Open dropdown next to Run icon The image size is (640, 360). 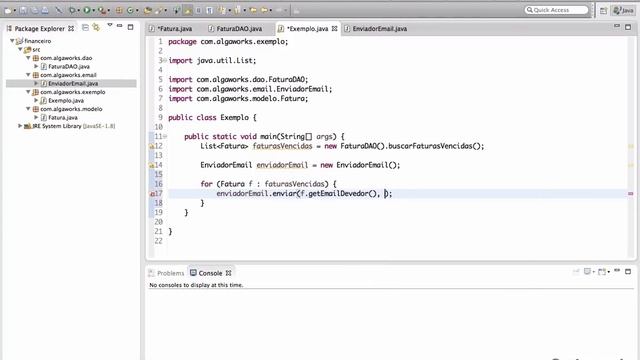pyautogui.click(x=93, y=11)
